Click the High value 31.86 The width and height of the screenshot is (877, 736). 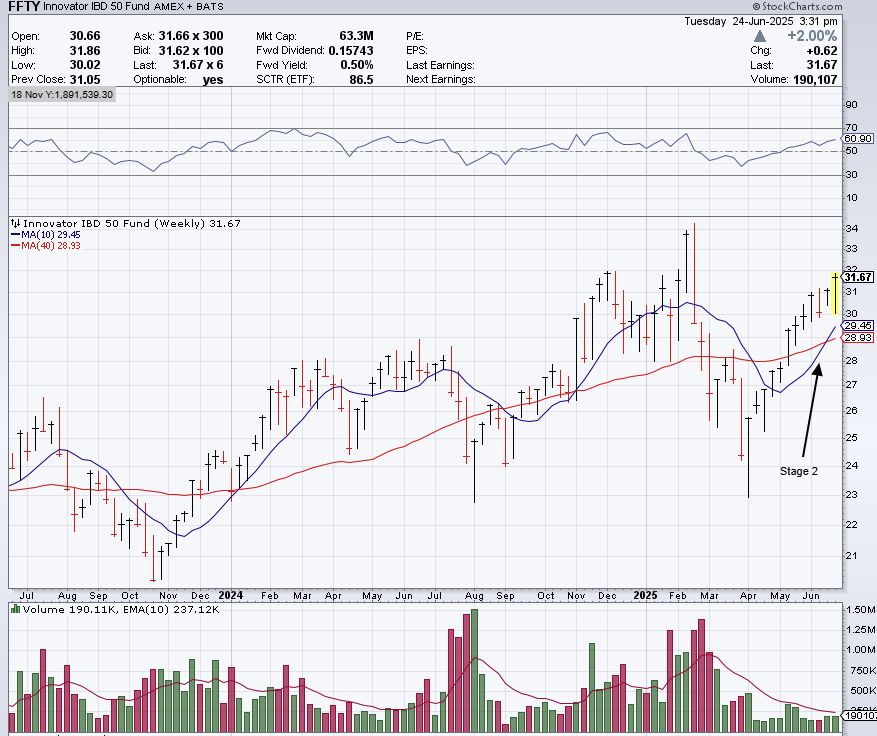pyautogui.click(x=85, y=50)
